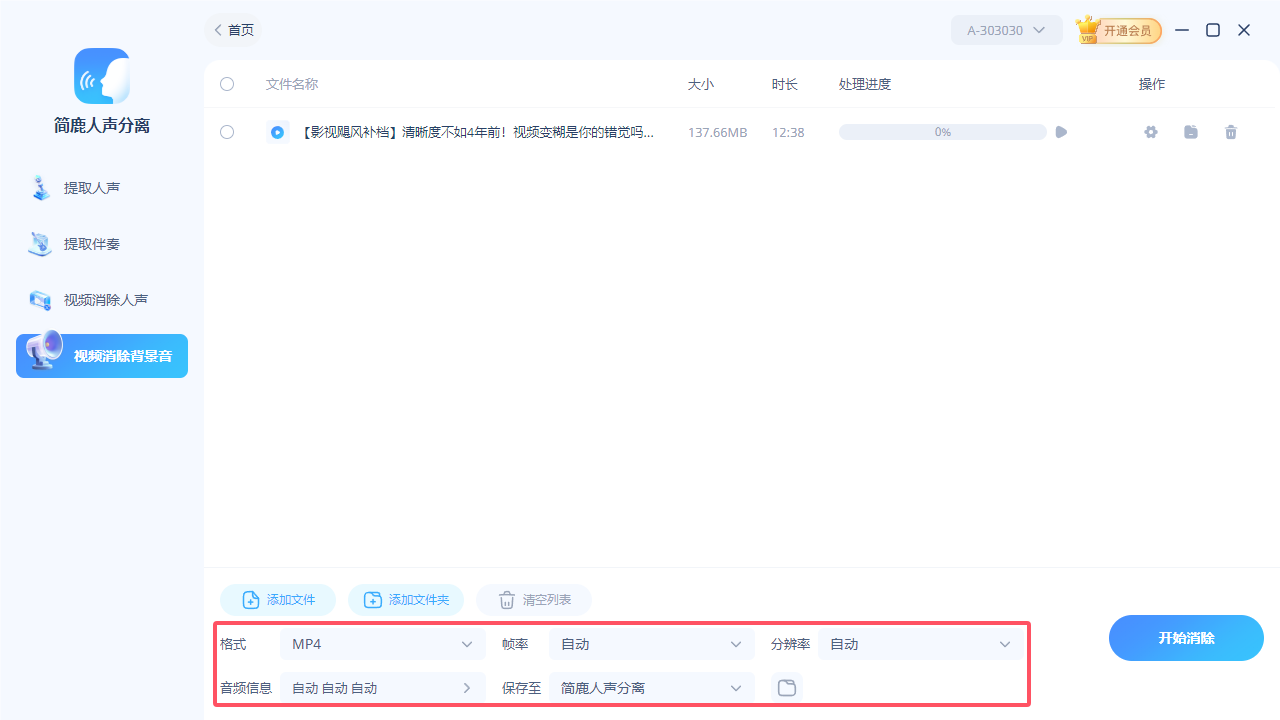Check the select-all checkbox in header
The width and height of the screenshot is (1280, 720).
coord(227,84)
